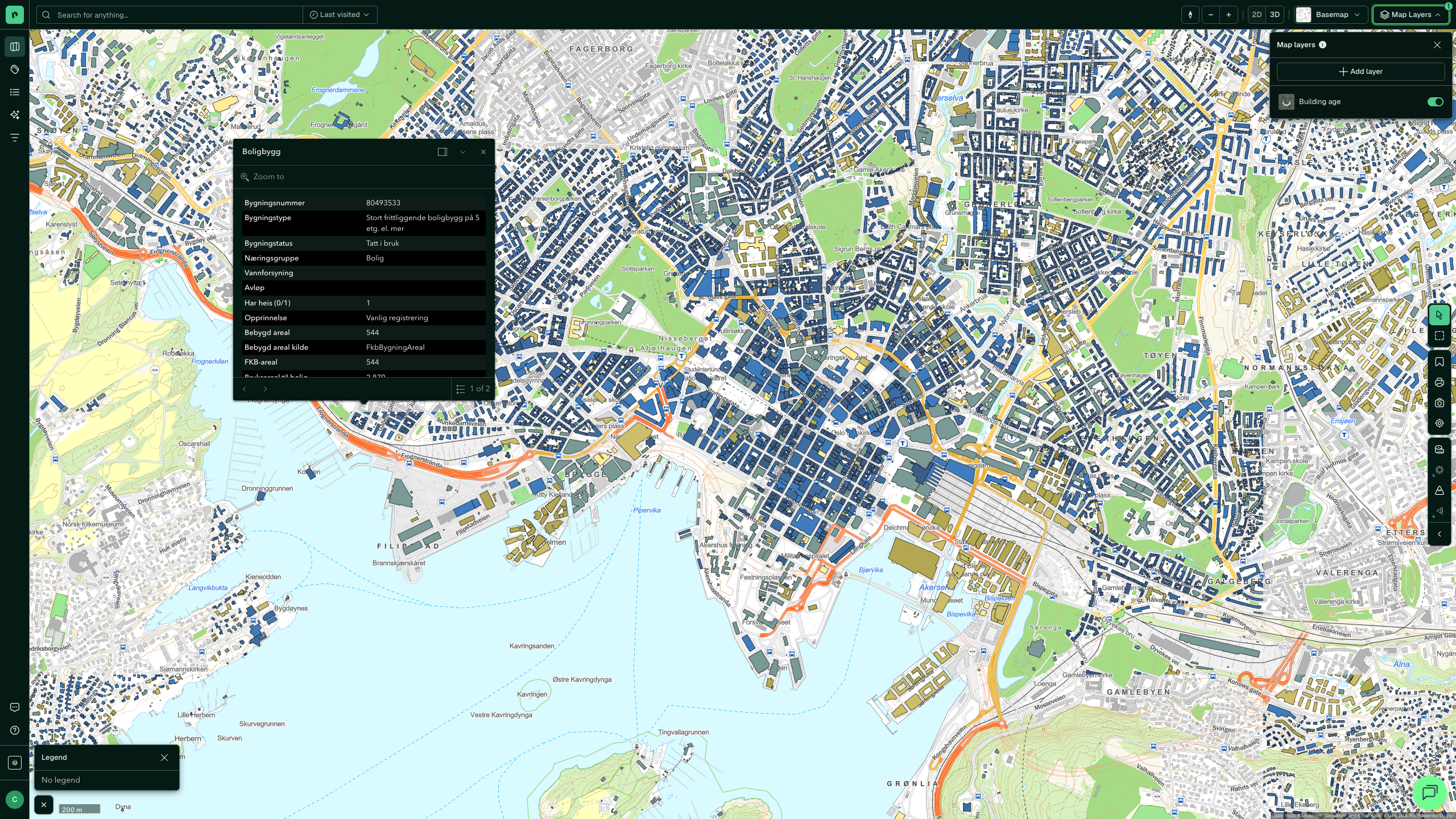The height and width of the screenshot is (819, 1456).
Task: Click the No legend text
Action: pyautogui.click(x=61, y=780)
